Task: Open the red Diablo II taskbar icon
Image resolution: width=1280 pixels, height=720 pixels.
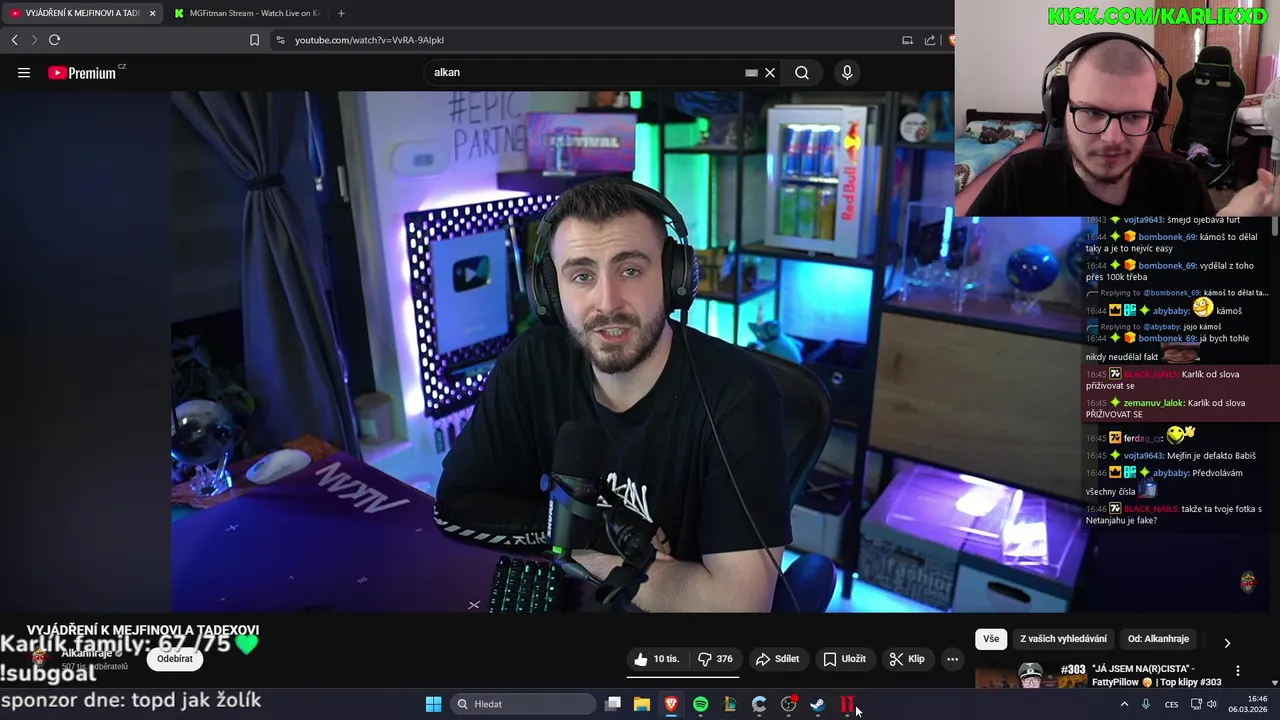Action: point(847,704)
